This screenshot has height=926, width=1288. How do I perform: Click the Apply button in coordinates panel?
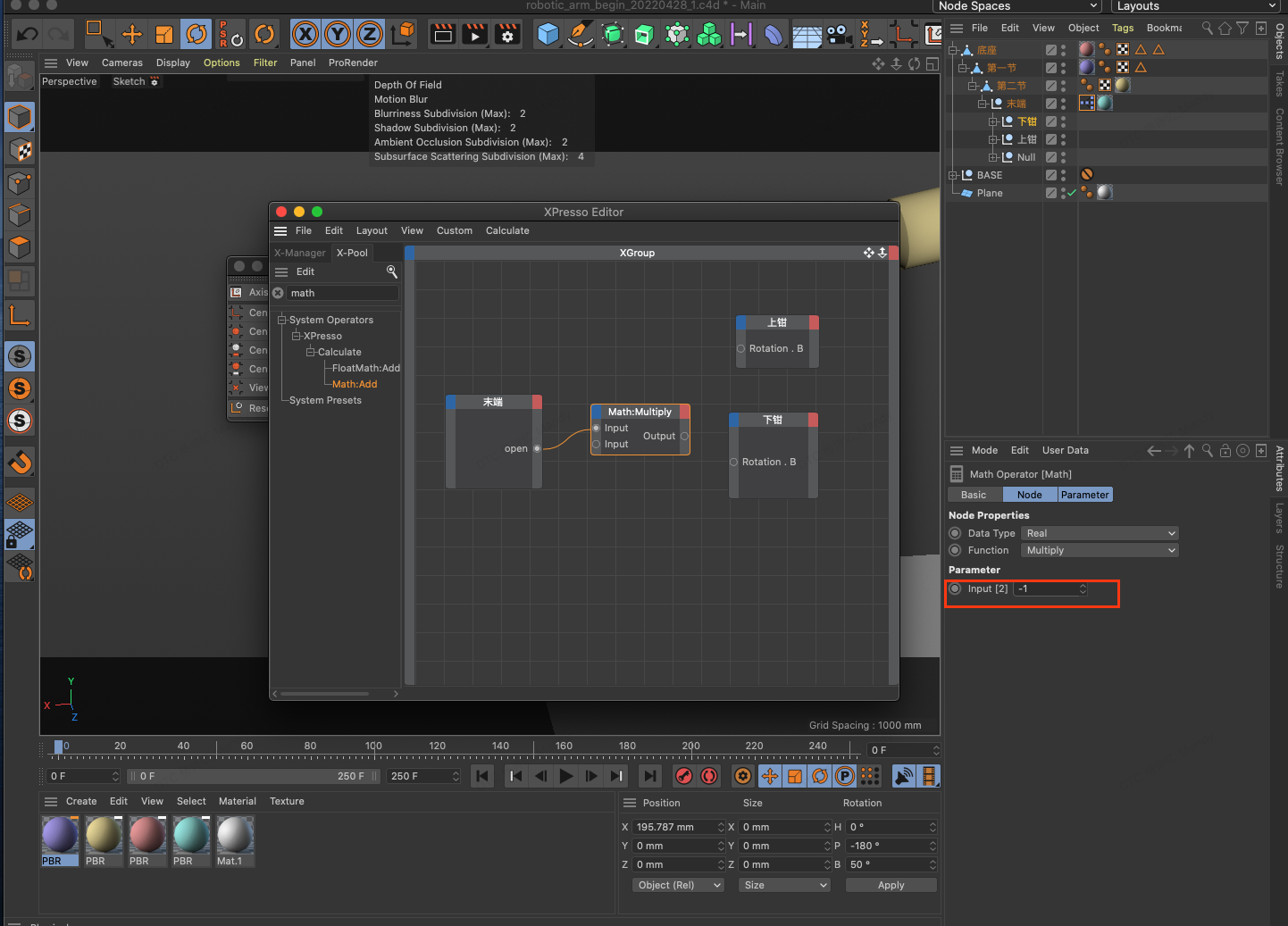tap(891, 885)
